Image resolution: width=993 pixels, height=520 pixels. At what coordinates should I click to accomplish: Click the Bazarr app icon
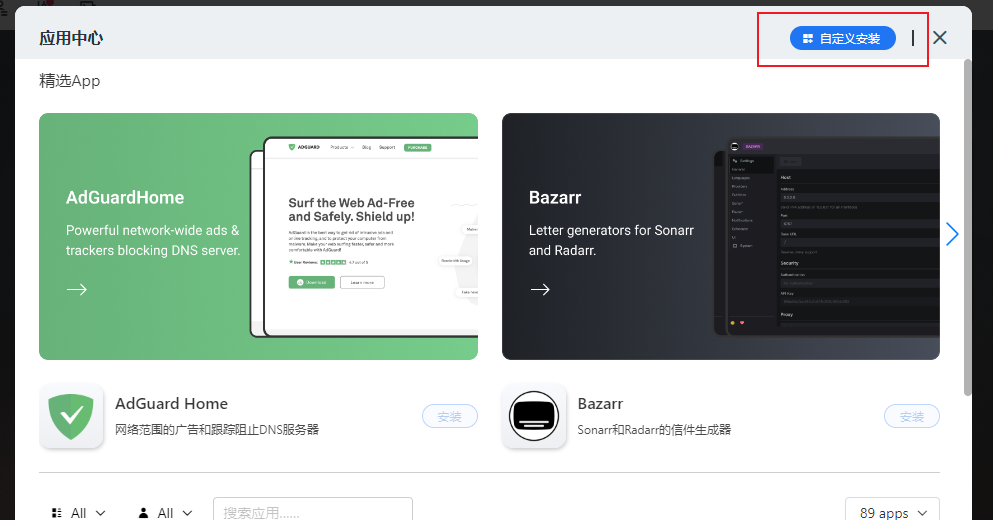534,416
